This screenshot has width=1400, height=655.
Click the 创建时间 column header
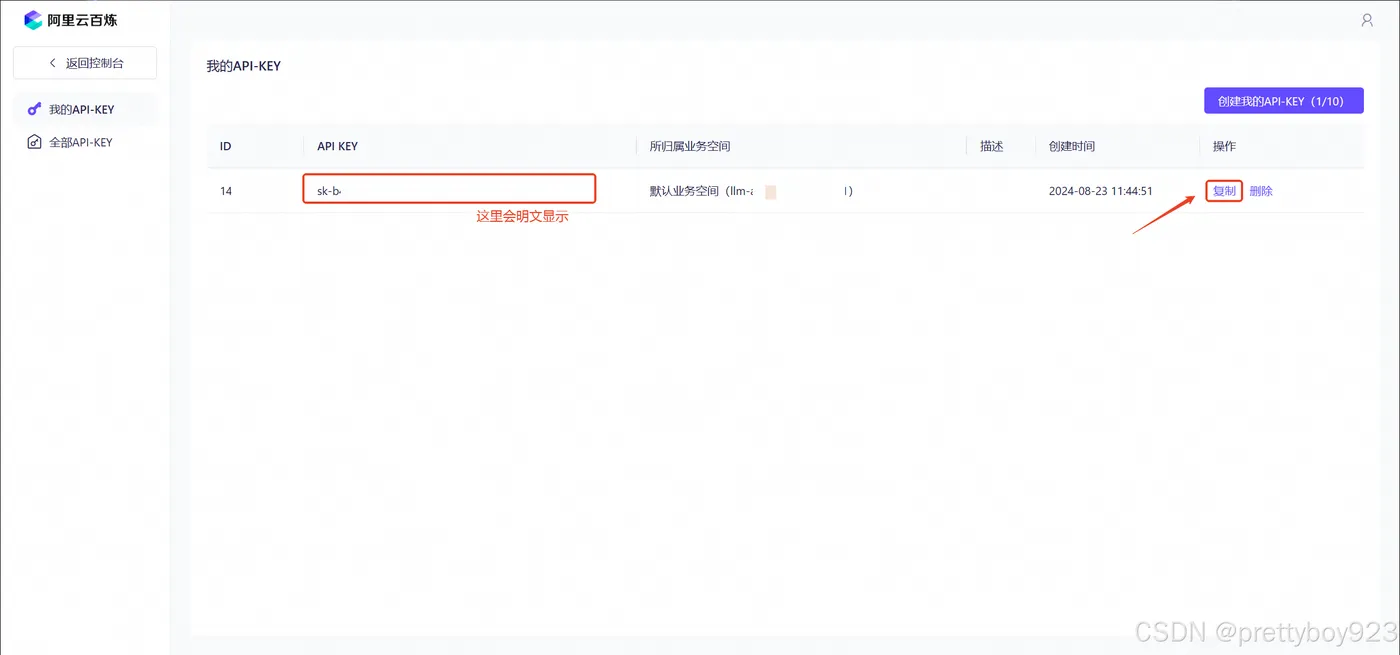pyautogui.click(x=1072, y=146)
